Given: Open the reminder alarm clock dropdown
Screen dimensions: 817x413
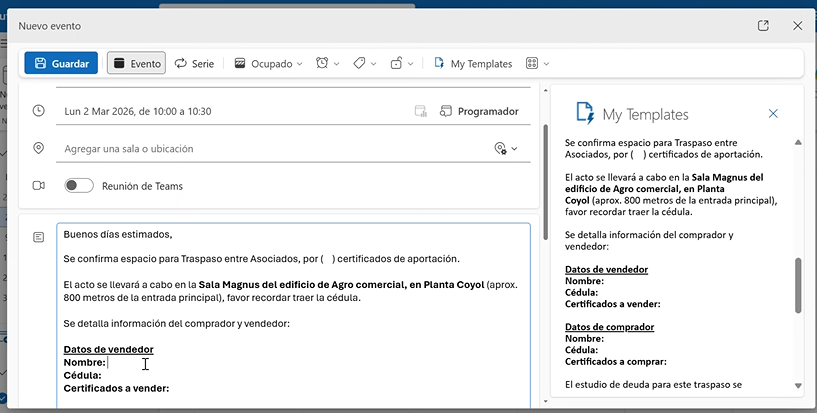Looking at the screenshot, I should coord(327,63).
